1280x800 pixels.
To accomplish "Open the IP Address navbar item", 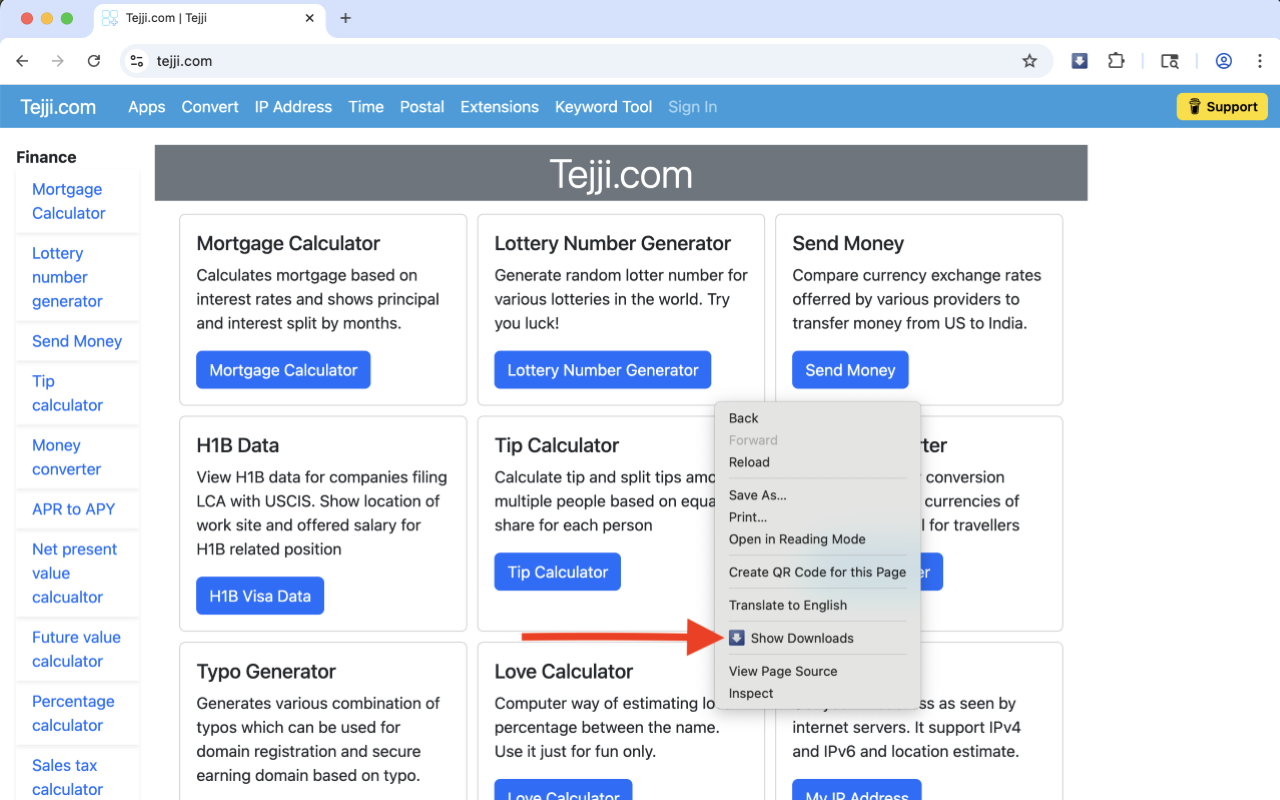I will coord(293,107).
